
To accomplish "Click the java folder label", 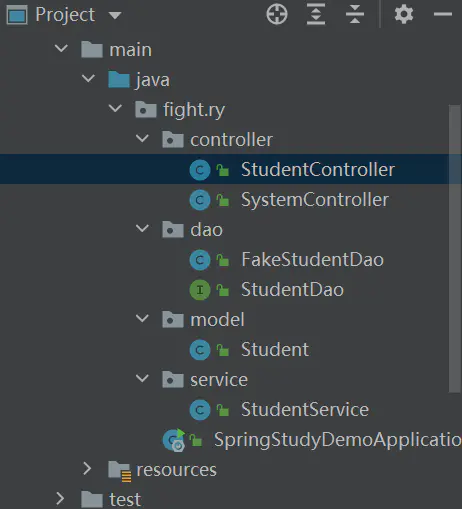I will 153,81.
